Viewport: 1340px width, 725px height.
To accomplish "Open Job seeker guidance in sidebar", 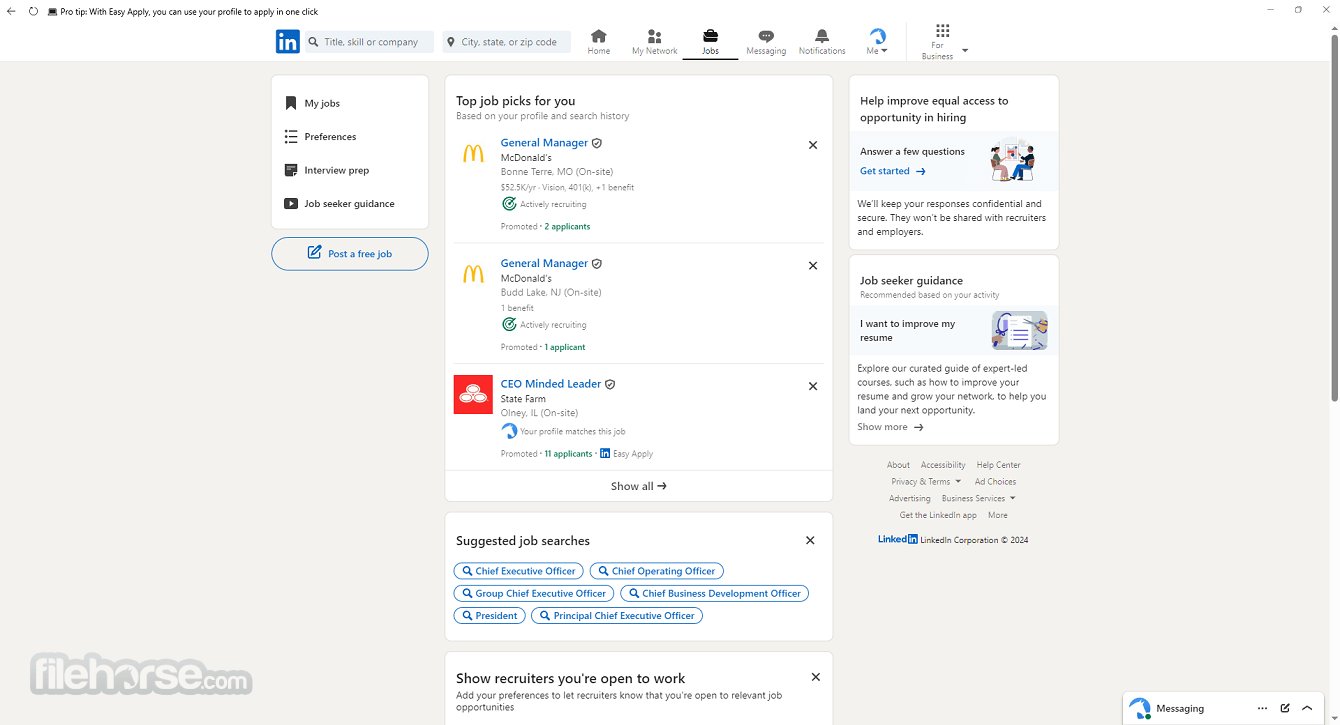I will coord(349,203).
